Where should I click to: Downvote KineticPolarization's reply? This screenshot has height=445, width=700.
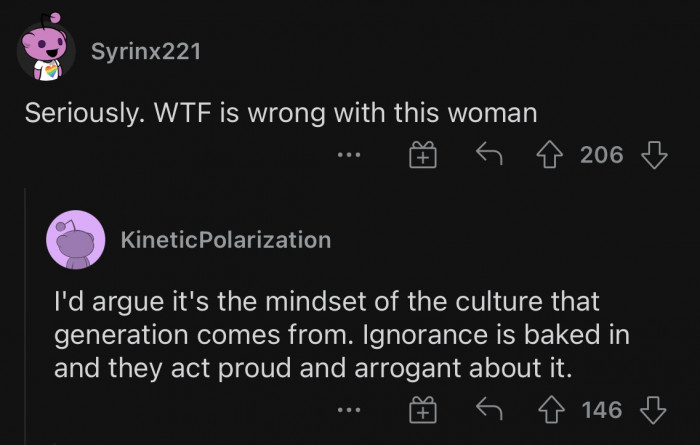coord(652,410)
